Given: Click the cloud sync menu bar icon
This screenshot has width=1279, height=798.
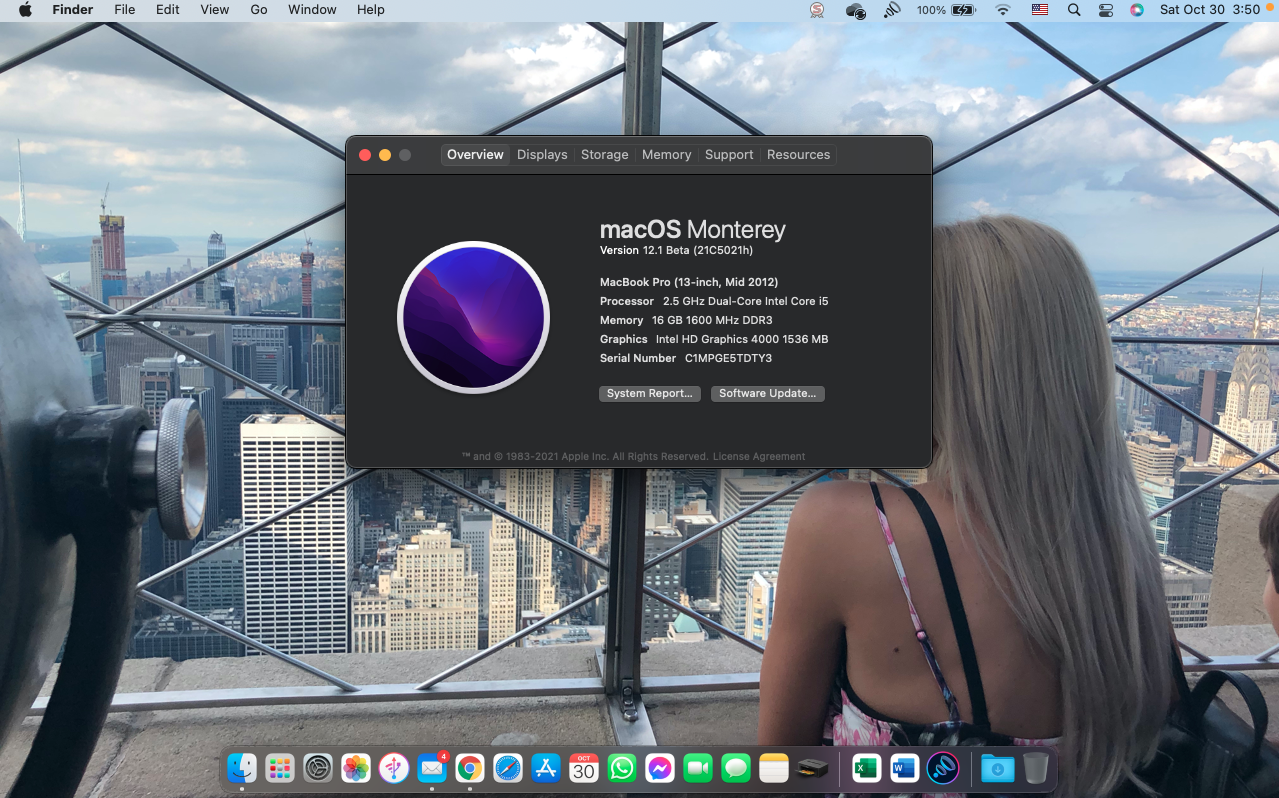Looking at the screenshot, I should tap(855, 10).
